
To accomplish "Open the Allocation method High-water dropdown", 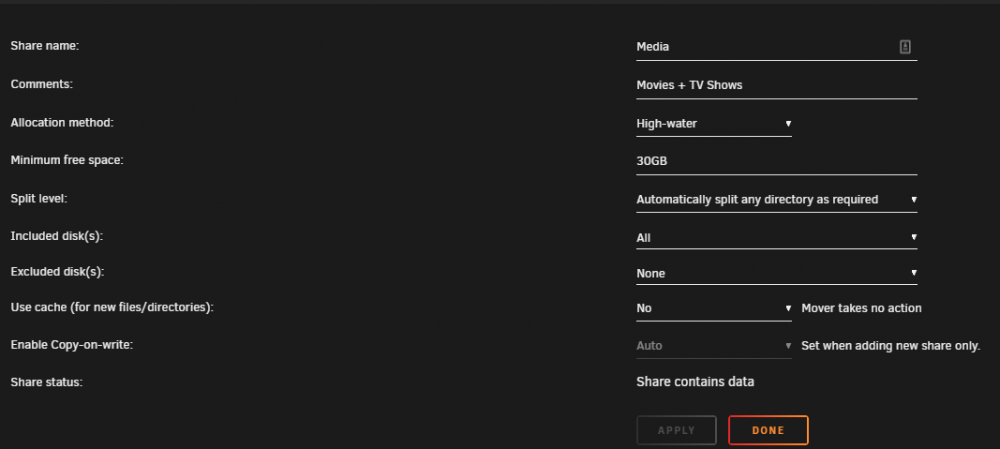I will pyautogui.click(x=714, y=124).
